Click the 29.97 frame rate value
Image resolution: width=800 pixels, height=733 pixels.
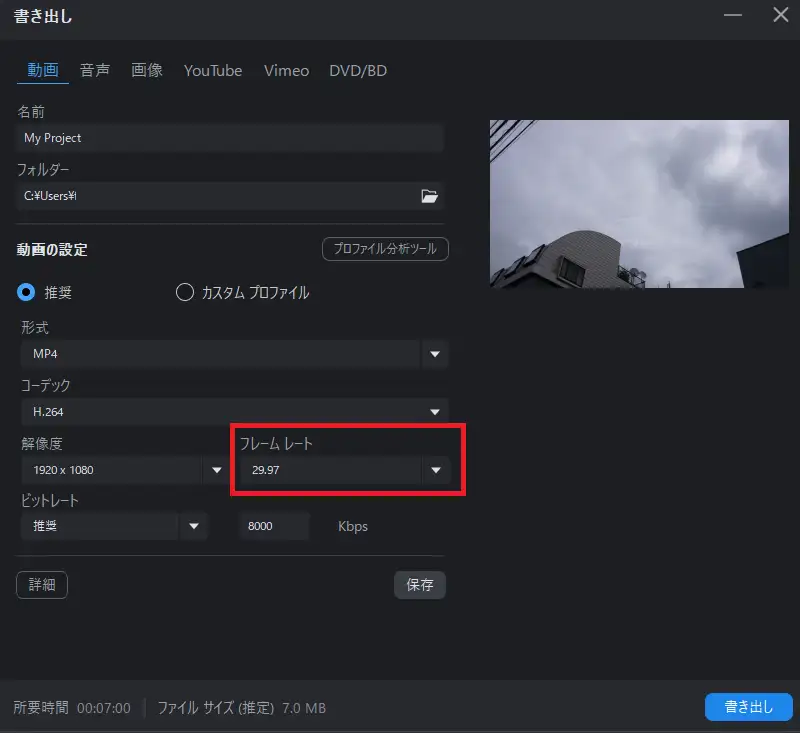click(265, 470)
